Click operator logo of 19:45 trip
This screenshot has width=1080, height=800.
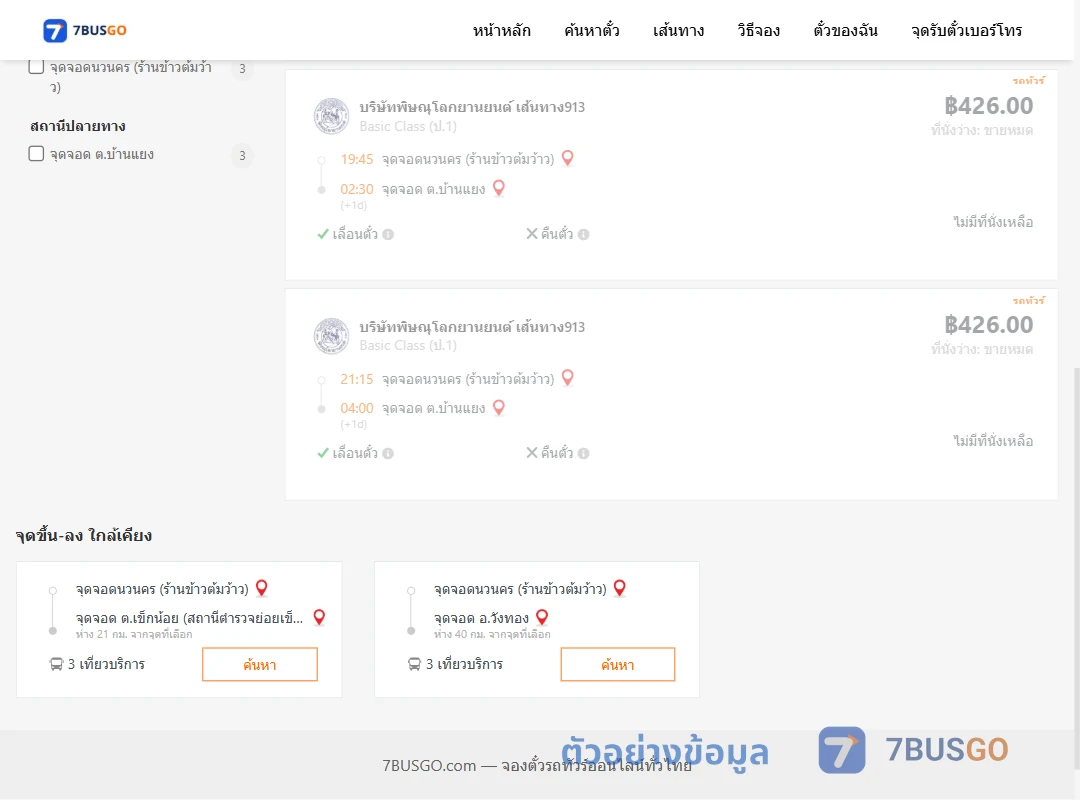[x=331, y=116]
